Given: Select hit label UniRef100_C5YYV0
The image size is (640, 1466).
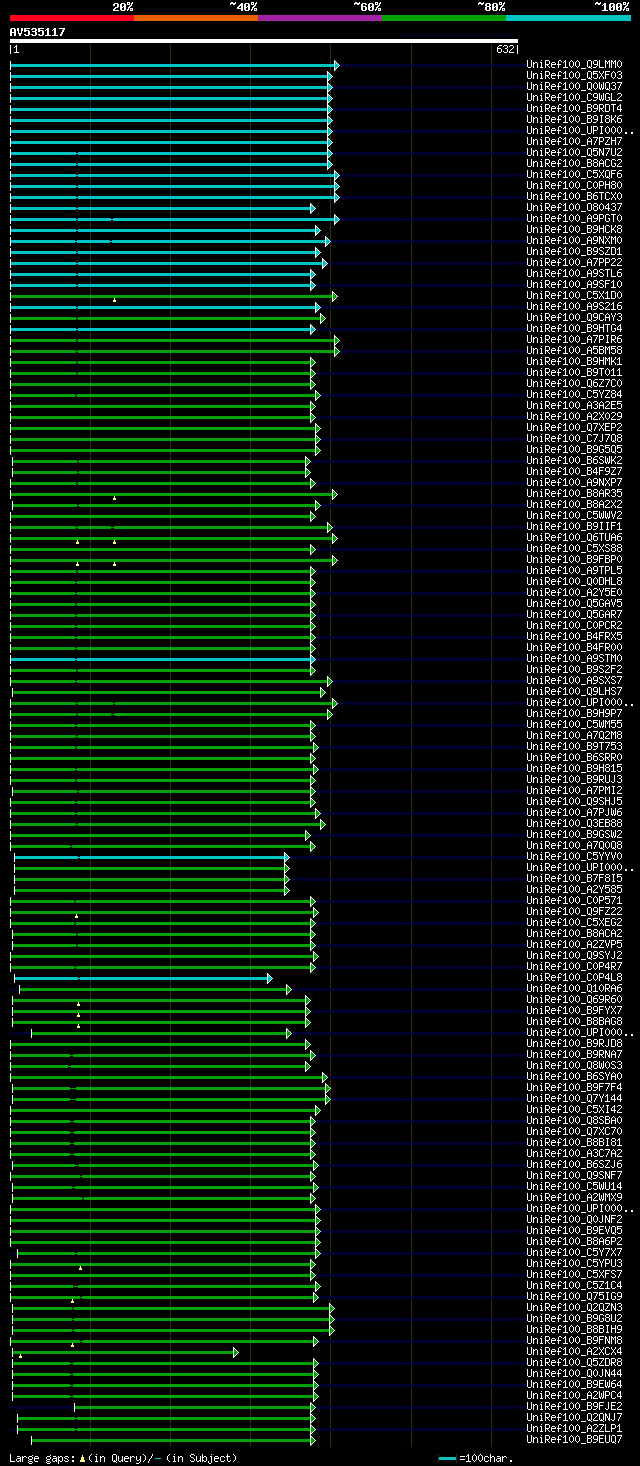Looking at the screenshot, I should coord(574,857).
